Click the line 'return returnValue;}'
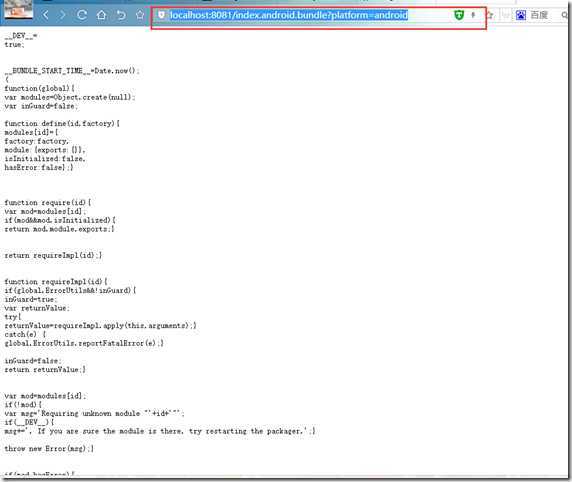Screen dimensions: 572x482 point(45,370)
